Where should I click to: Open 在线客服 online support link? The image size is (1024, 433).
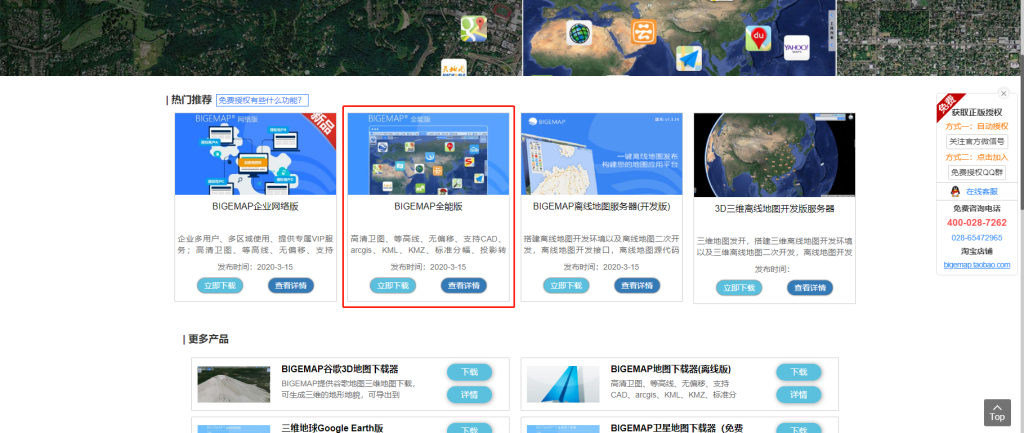pyautogui.click(x=982, y=191)
